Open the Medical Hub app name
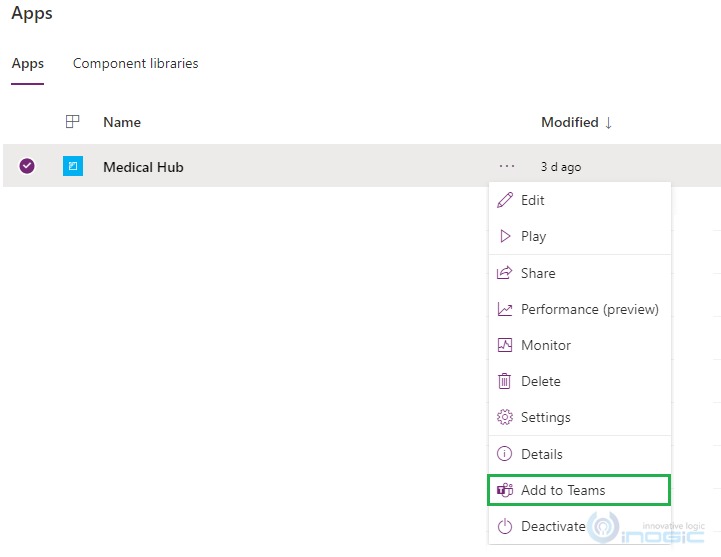Screen dimensions: 721x557 [x=143, y=167]
